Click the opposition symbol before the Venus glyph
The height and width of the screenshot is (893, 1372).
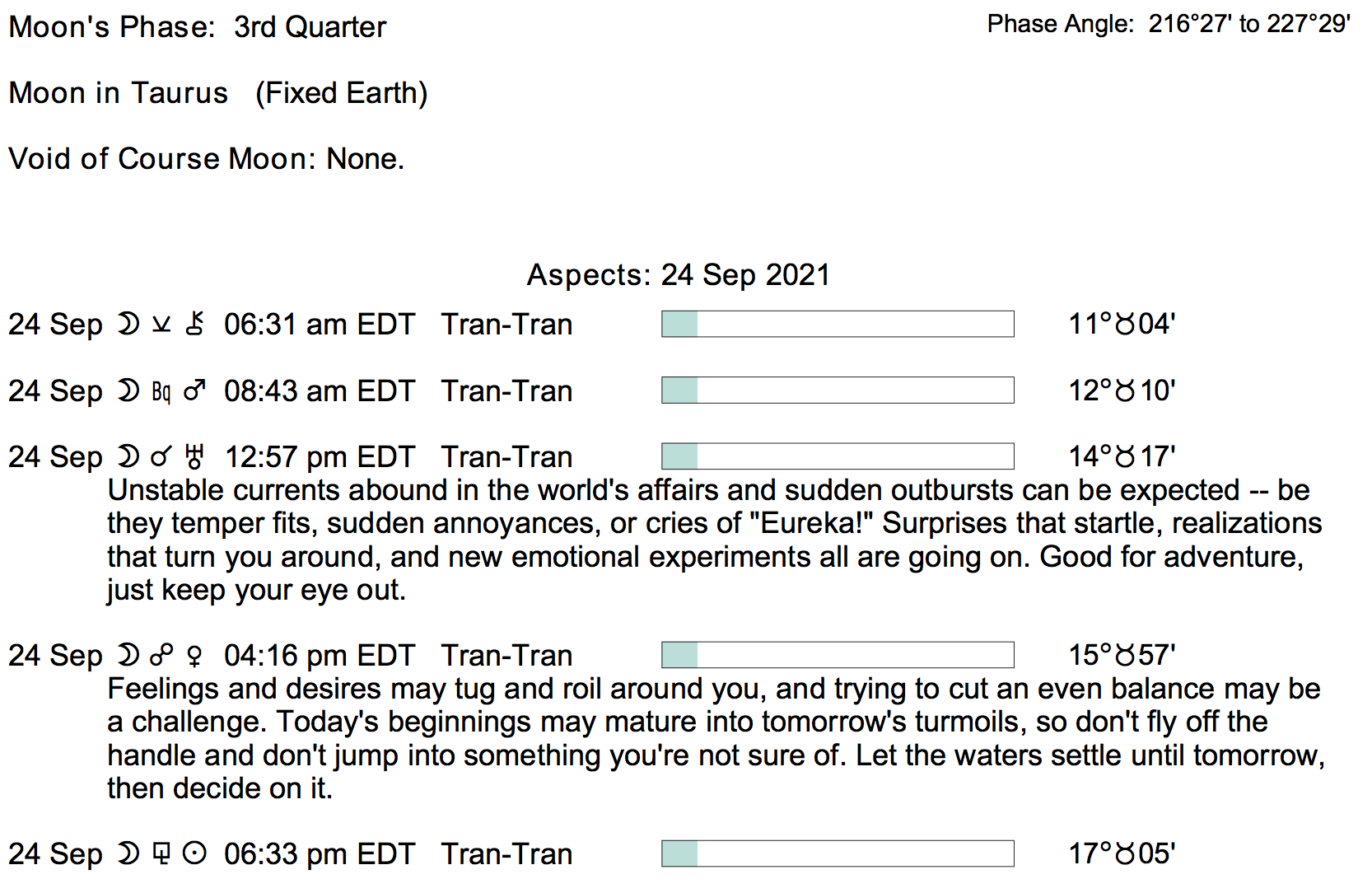point(161,656)
